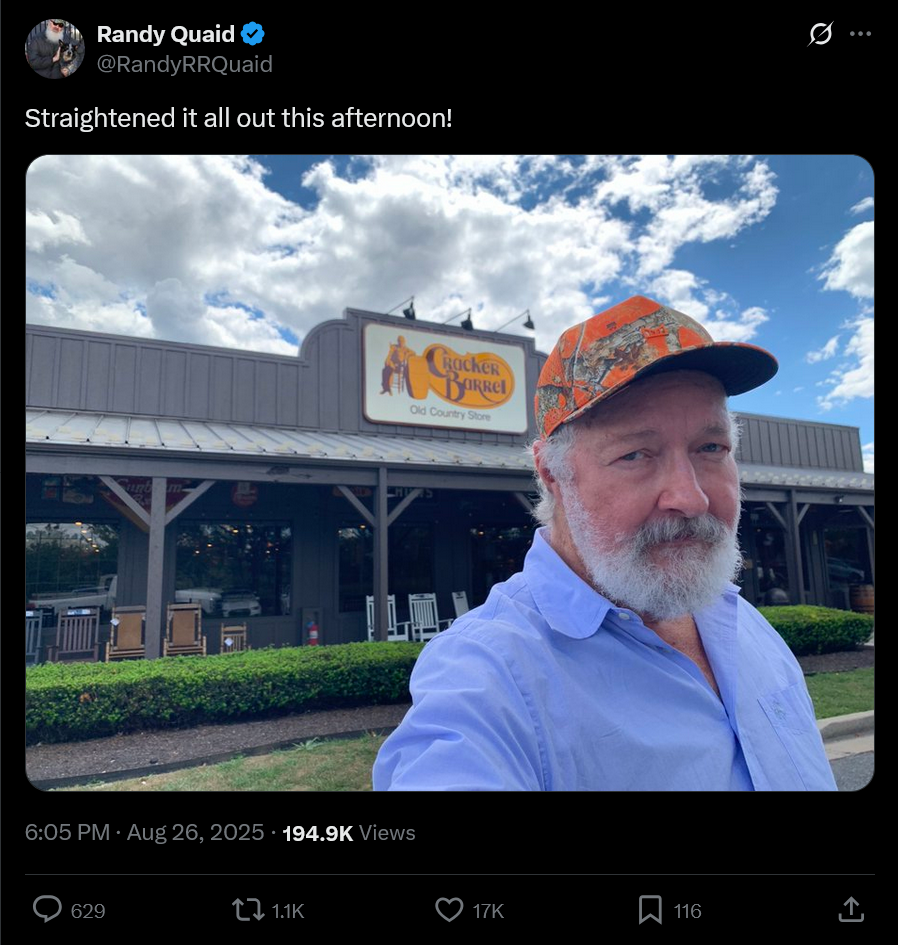This screenshot has height=945, width=898.
Task: Bookmark the post with bookmark icon
Action: tap(650, 909)
